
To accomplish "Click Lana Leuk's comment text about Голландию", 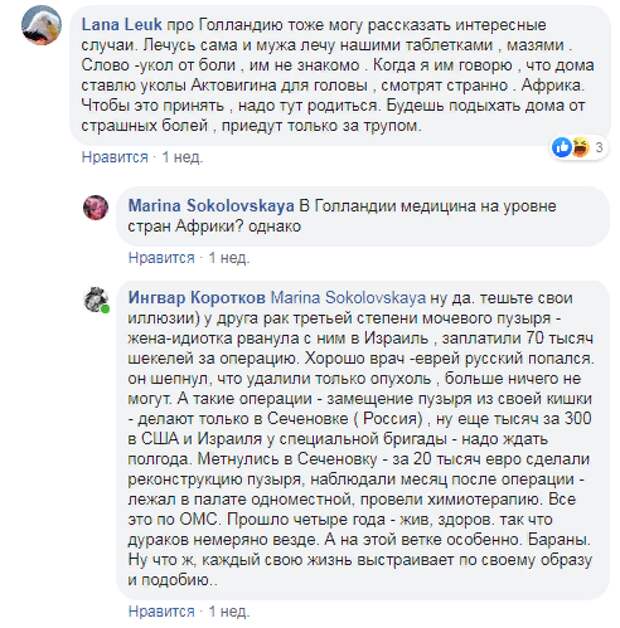I will [338, 75].
